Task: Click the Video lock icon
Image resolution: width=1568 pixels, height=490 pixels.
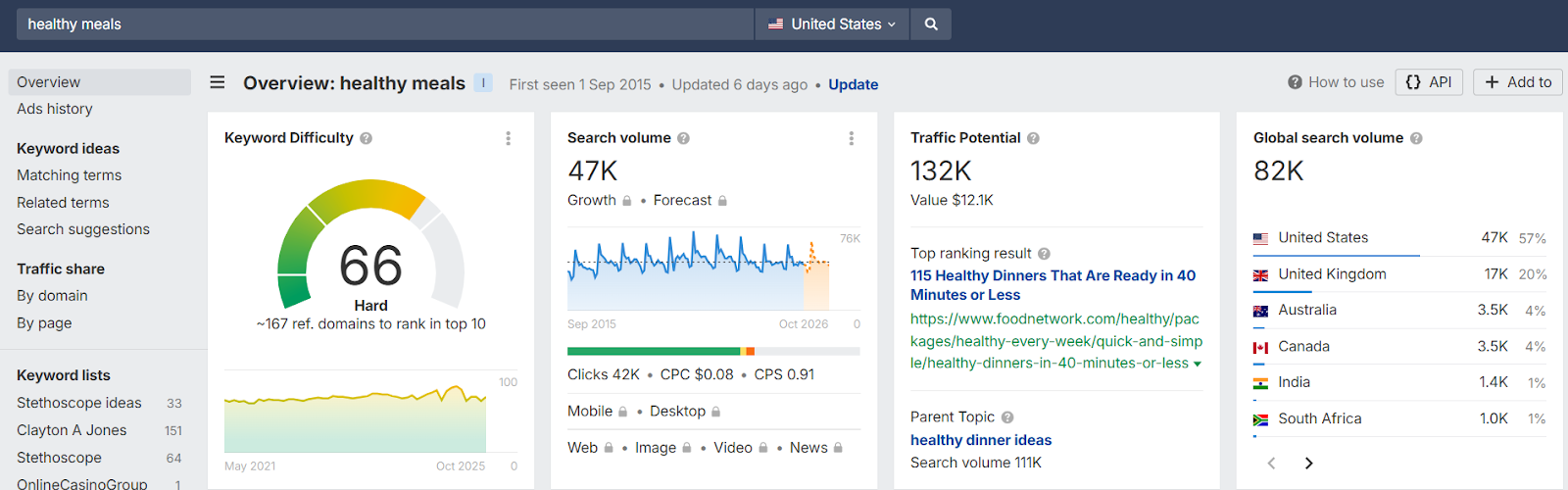Action: click(x=763, y=448)
